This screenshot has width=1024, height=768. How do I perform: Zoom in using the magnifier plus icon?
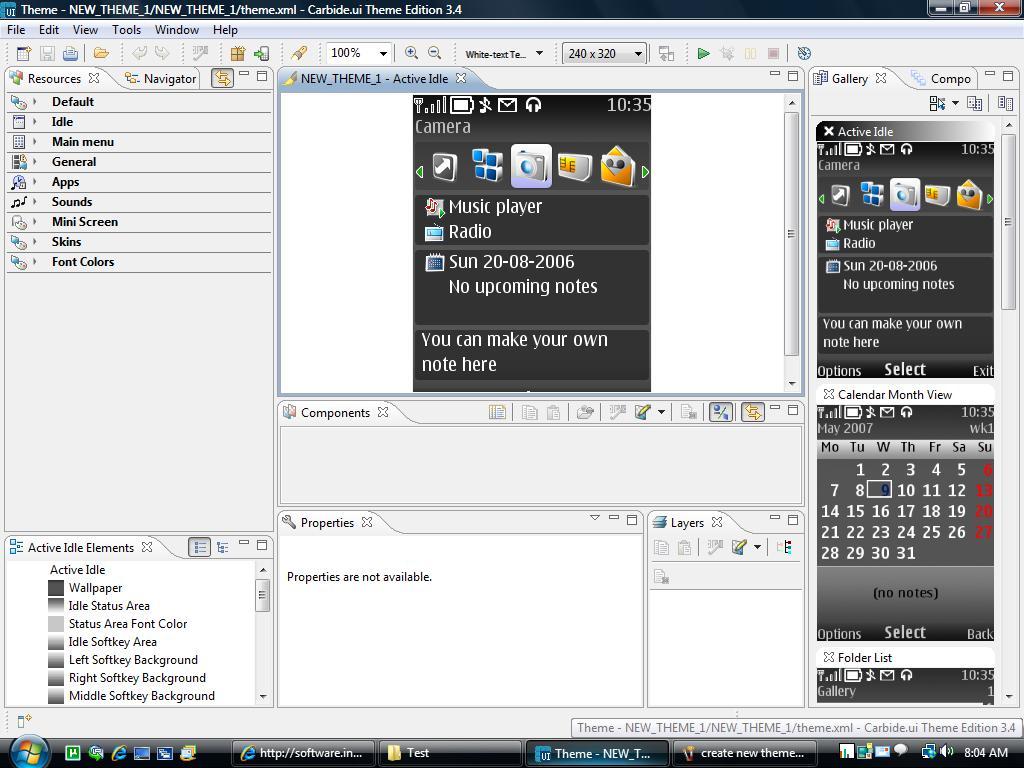click(x=410, y=53)
